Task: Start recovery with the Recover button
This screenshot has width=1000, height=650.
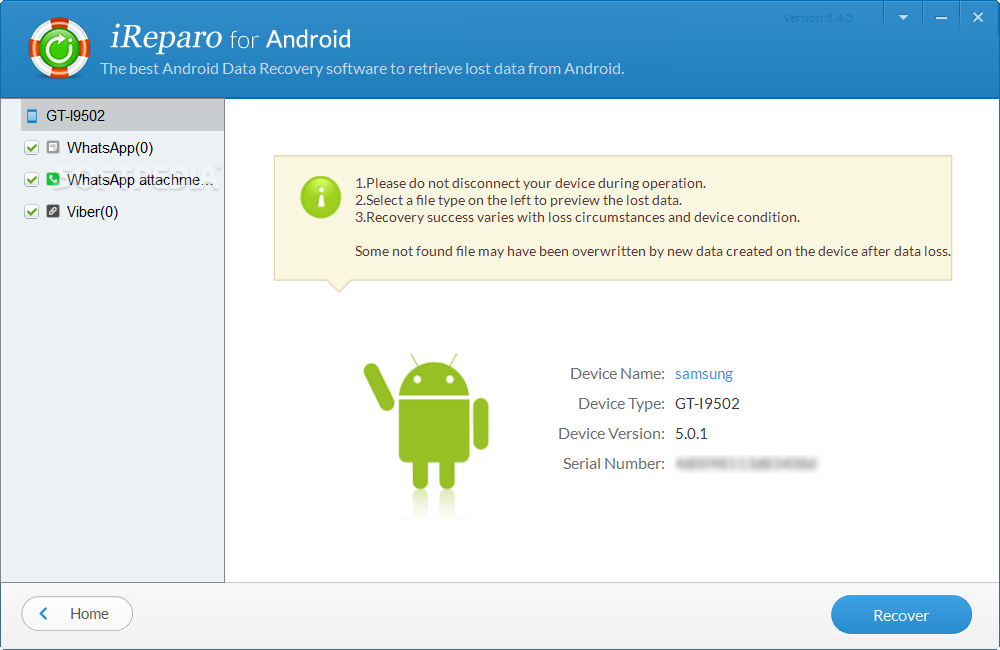Action: tap(901, 615)
